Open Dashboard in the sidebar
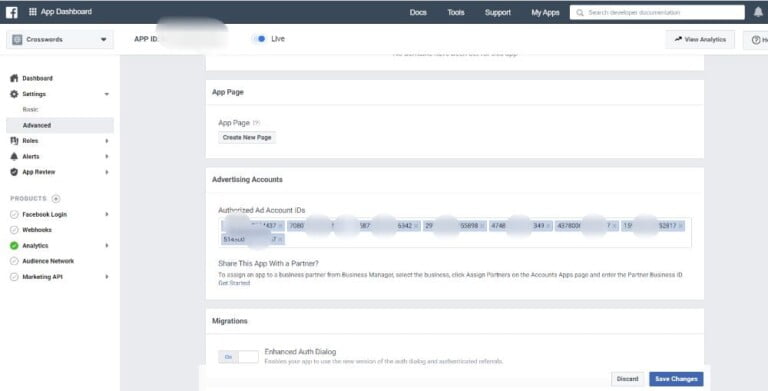 (x=37, y=78)
